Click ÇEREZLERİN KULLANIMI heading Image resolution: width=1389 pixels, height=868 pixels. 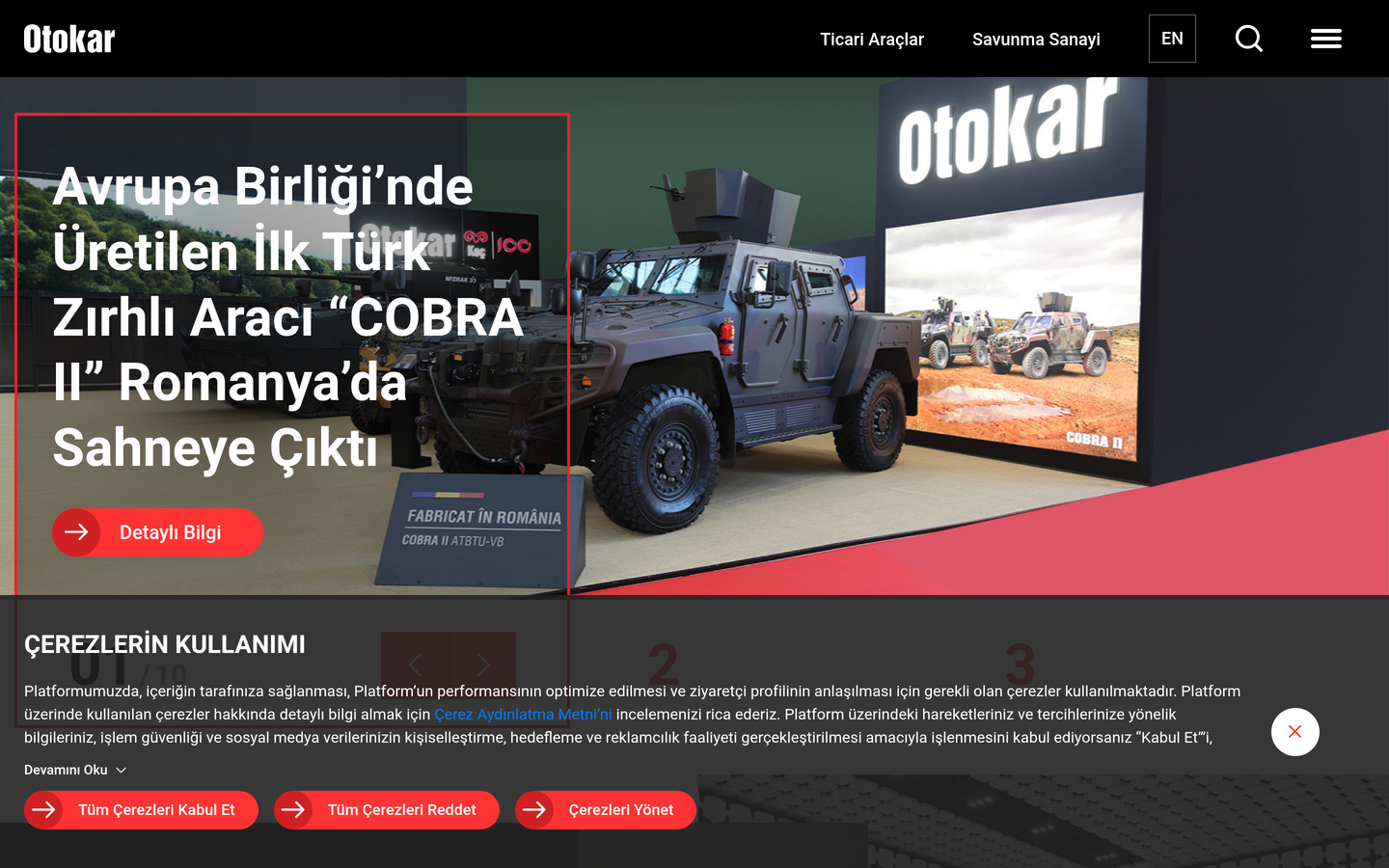[165, 644]
